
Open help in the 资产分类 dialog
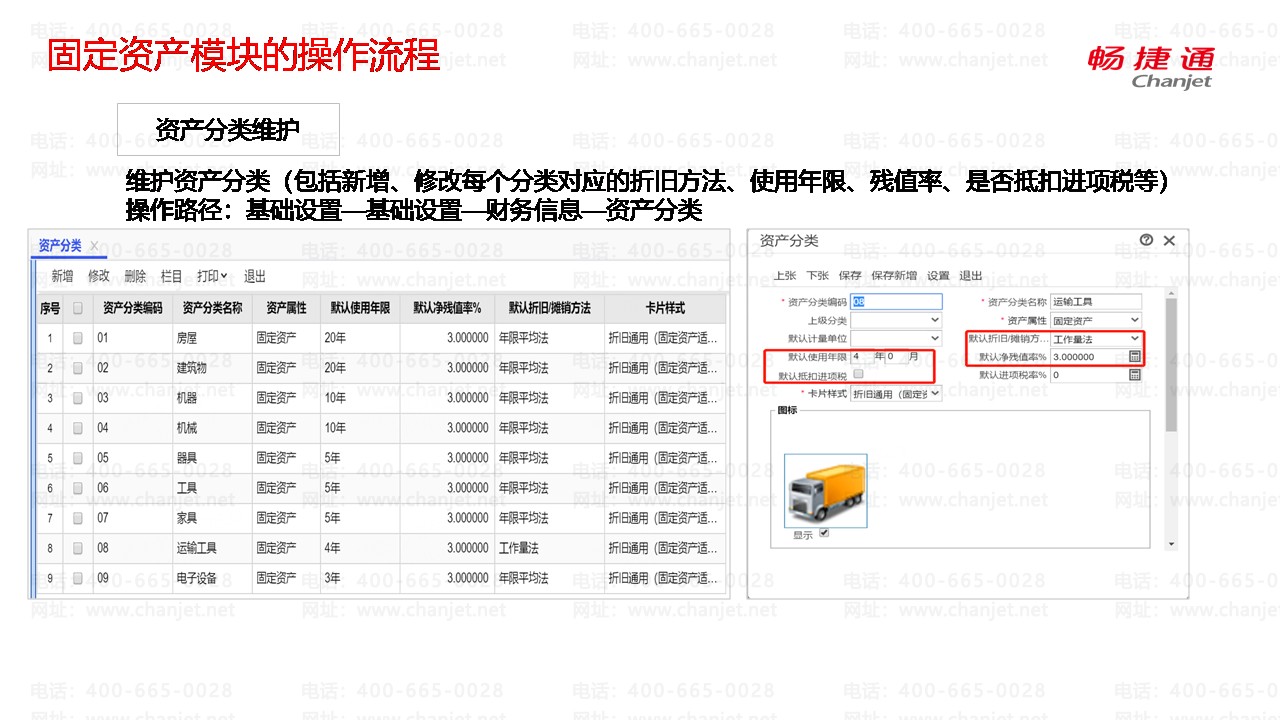[x=1146, y=240]
